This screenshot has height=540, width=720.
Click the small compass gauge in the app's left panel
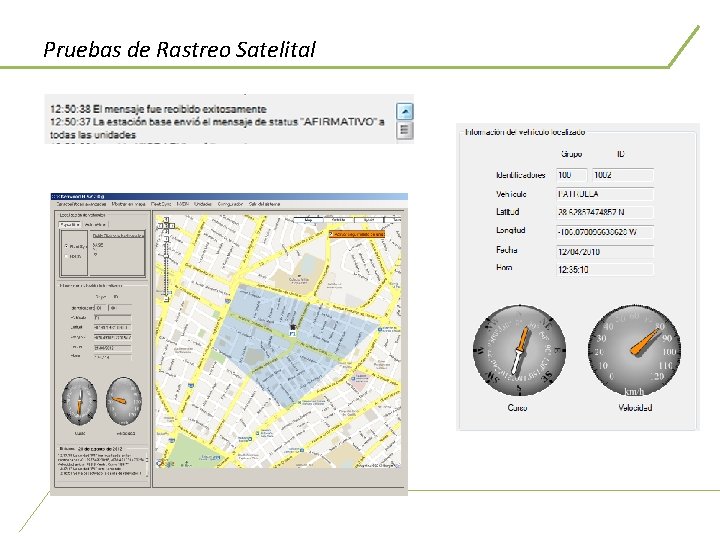[x=79, y=401]
